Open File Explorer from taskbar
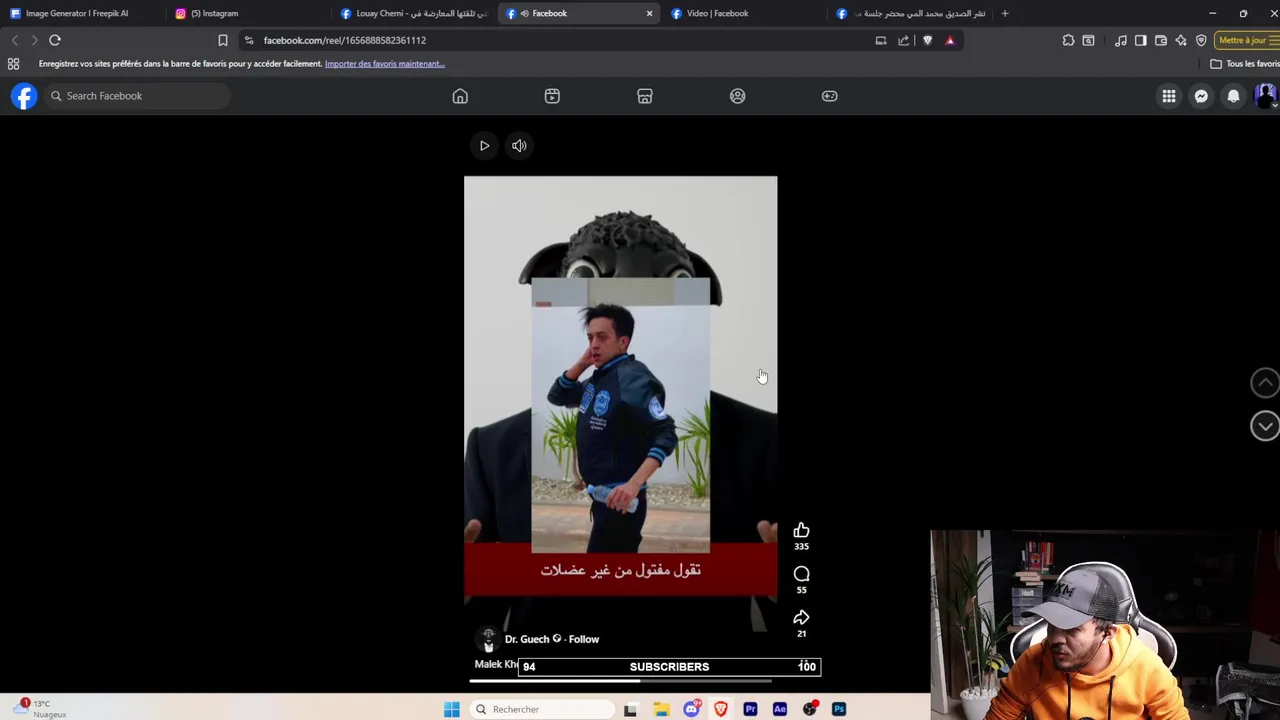This screenshot has width=1280, height=720. tap(661, 709)
